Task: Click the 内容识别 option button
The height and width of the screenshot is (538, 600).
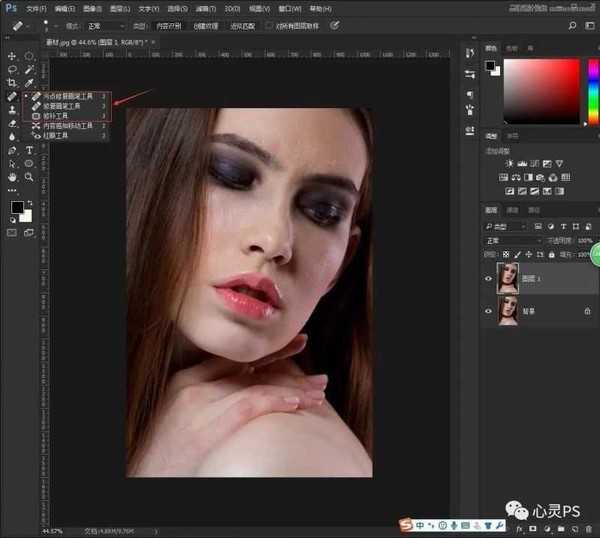Action: [x=168, y=25]
